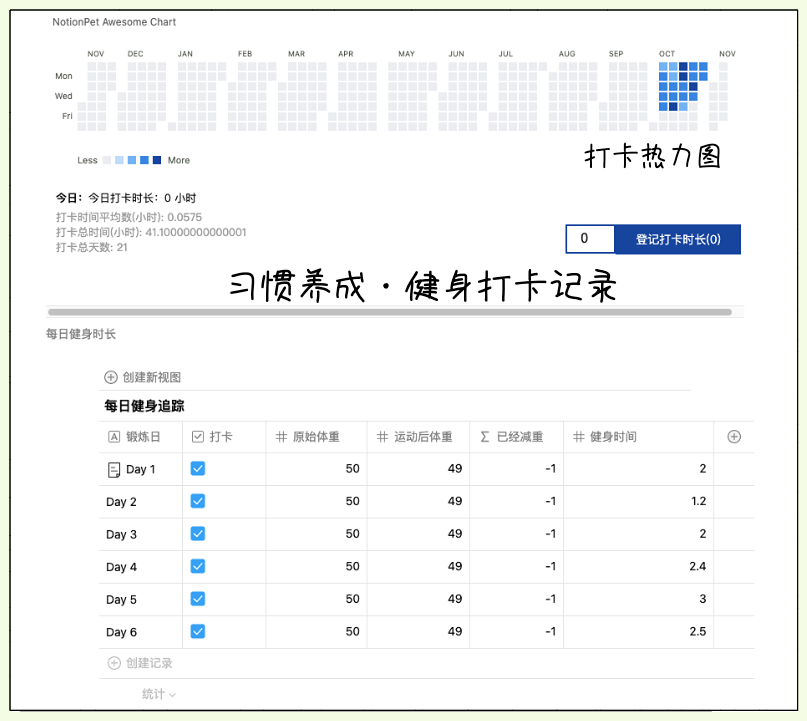Uncheck the 打卡 checkbox for Day 1
The image size is (807, 721).
(x=197, y=468)
